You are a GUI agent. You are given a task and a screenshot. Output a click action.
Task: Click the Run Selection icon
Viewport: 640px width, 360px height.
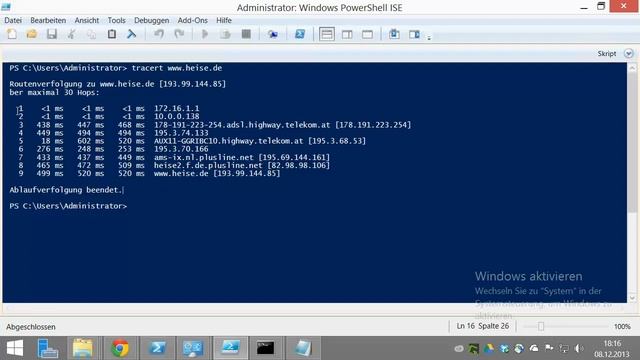pos(225,34)
